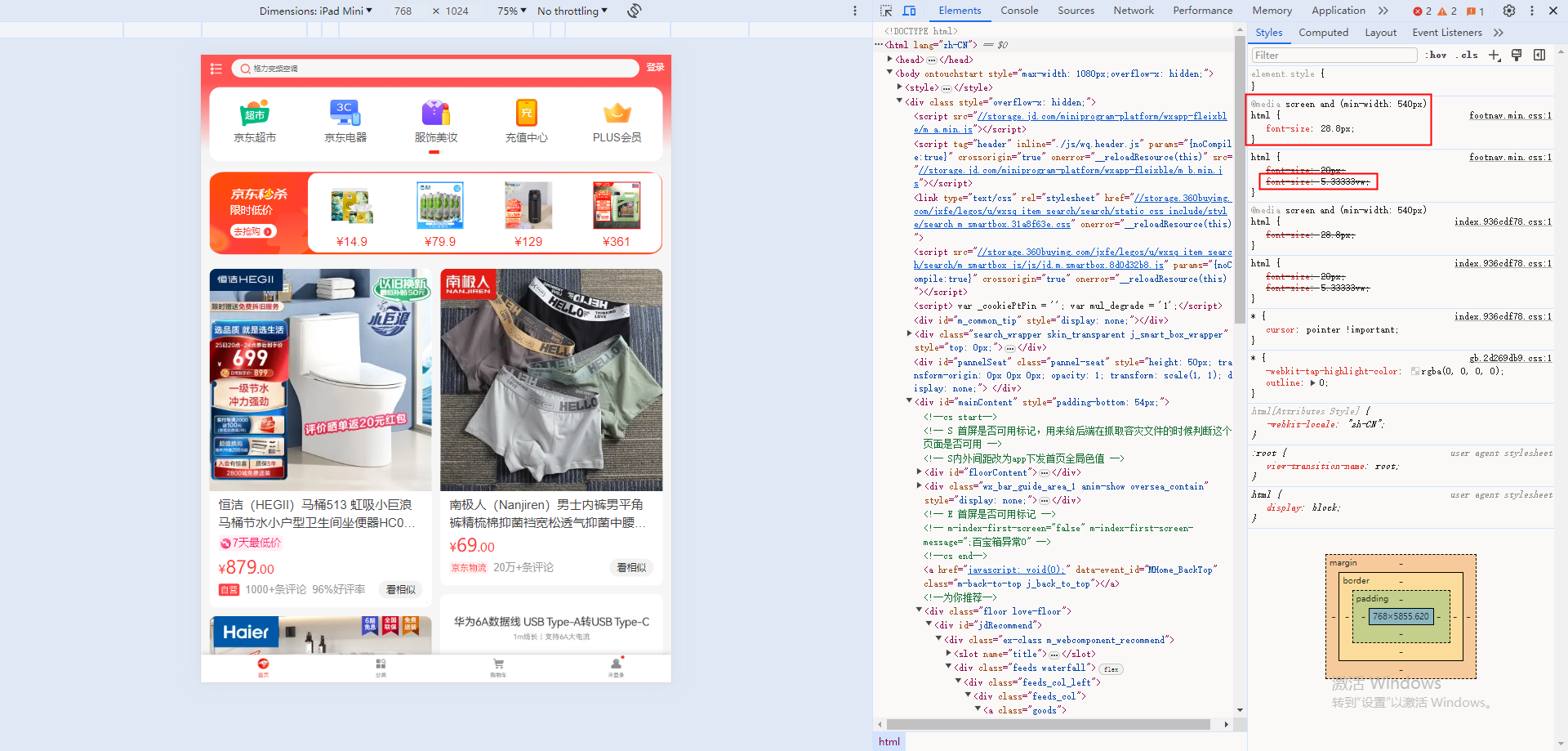
Task: Click the JD search box 格力变频空调
Action: 435,69
